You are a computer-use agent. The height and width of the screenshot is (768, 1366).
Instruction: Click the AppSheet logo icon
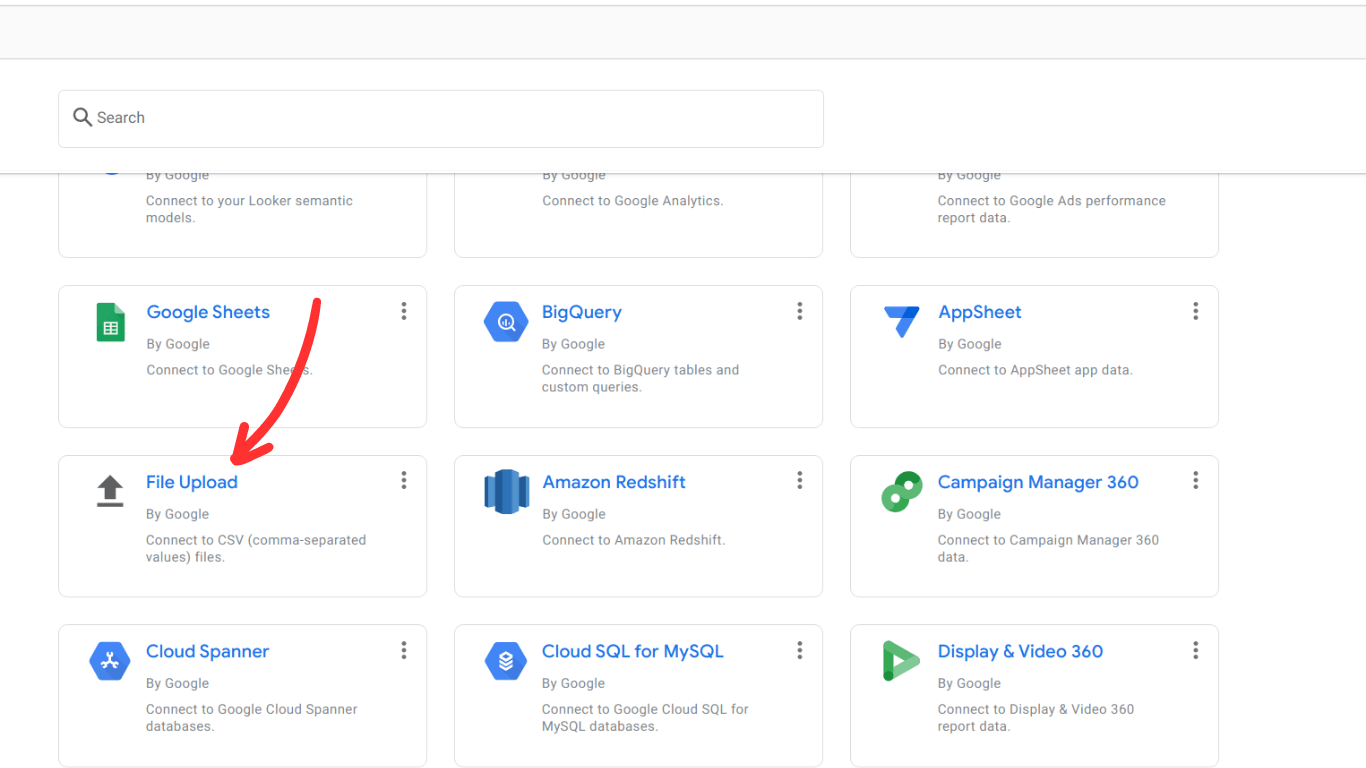(x=902, y=321)
